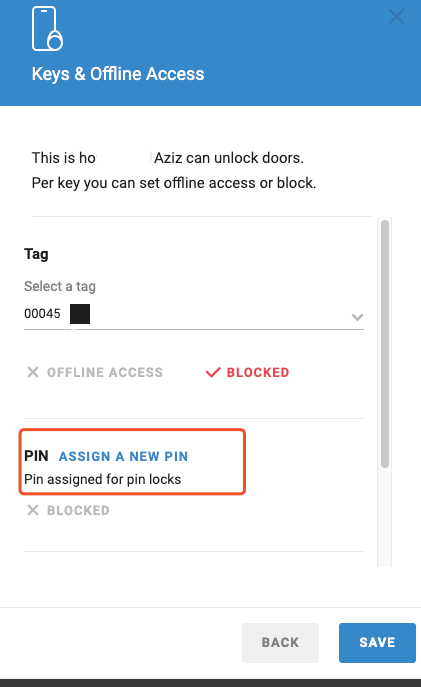Image resolution: width=421 pixels, height=687 pixels.
Task: Click the Back button
Action: coord(280,643)
